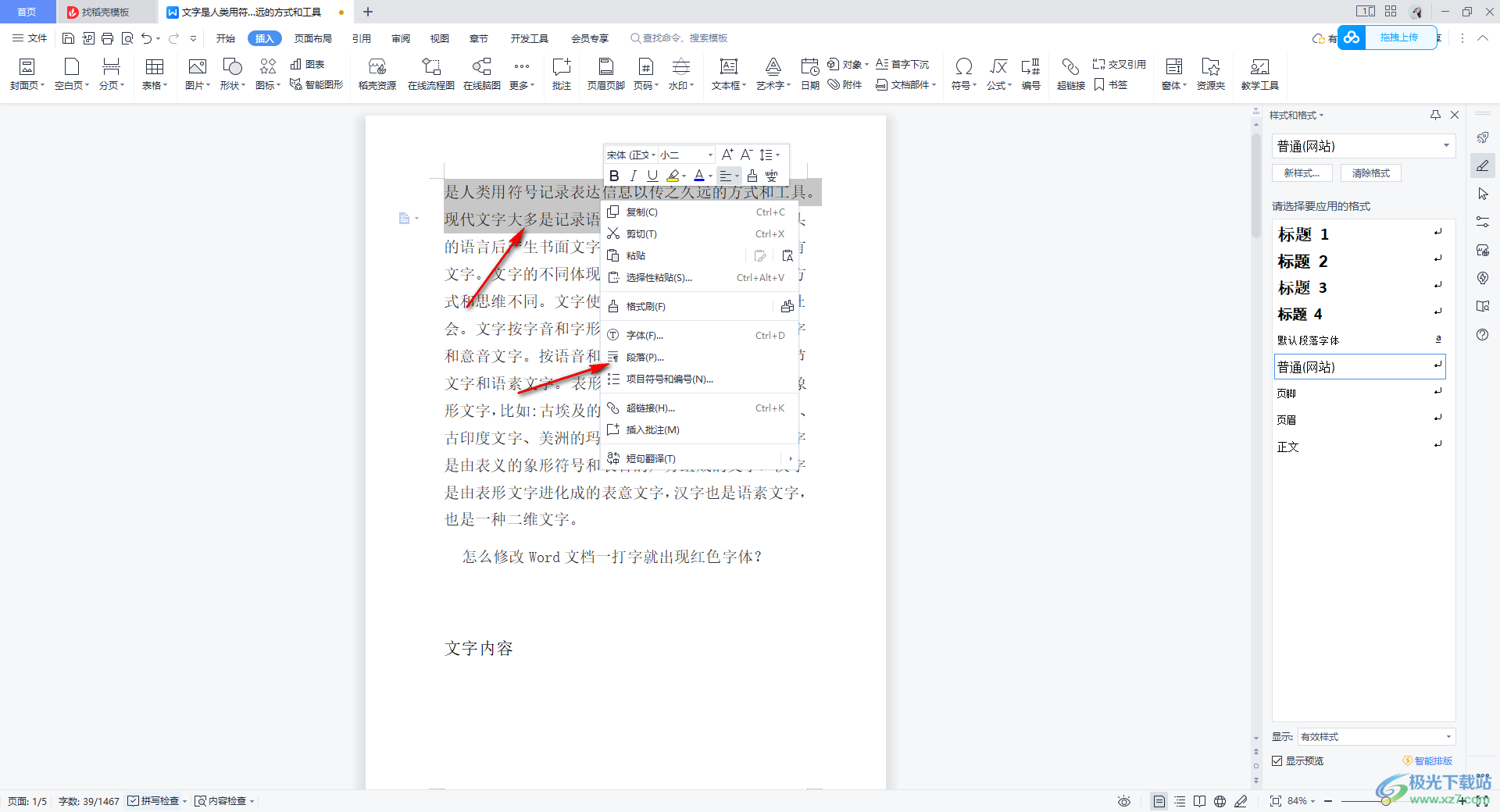Viewport: 1500px width, 812px height.
Task: Click the eye protection mode icon in status bar
Action: [x=1124, y=801]
